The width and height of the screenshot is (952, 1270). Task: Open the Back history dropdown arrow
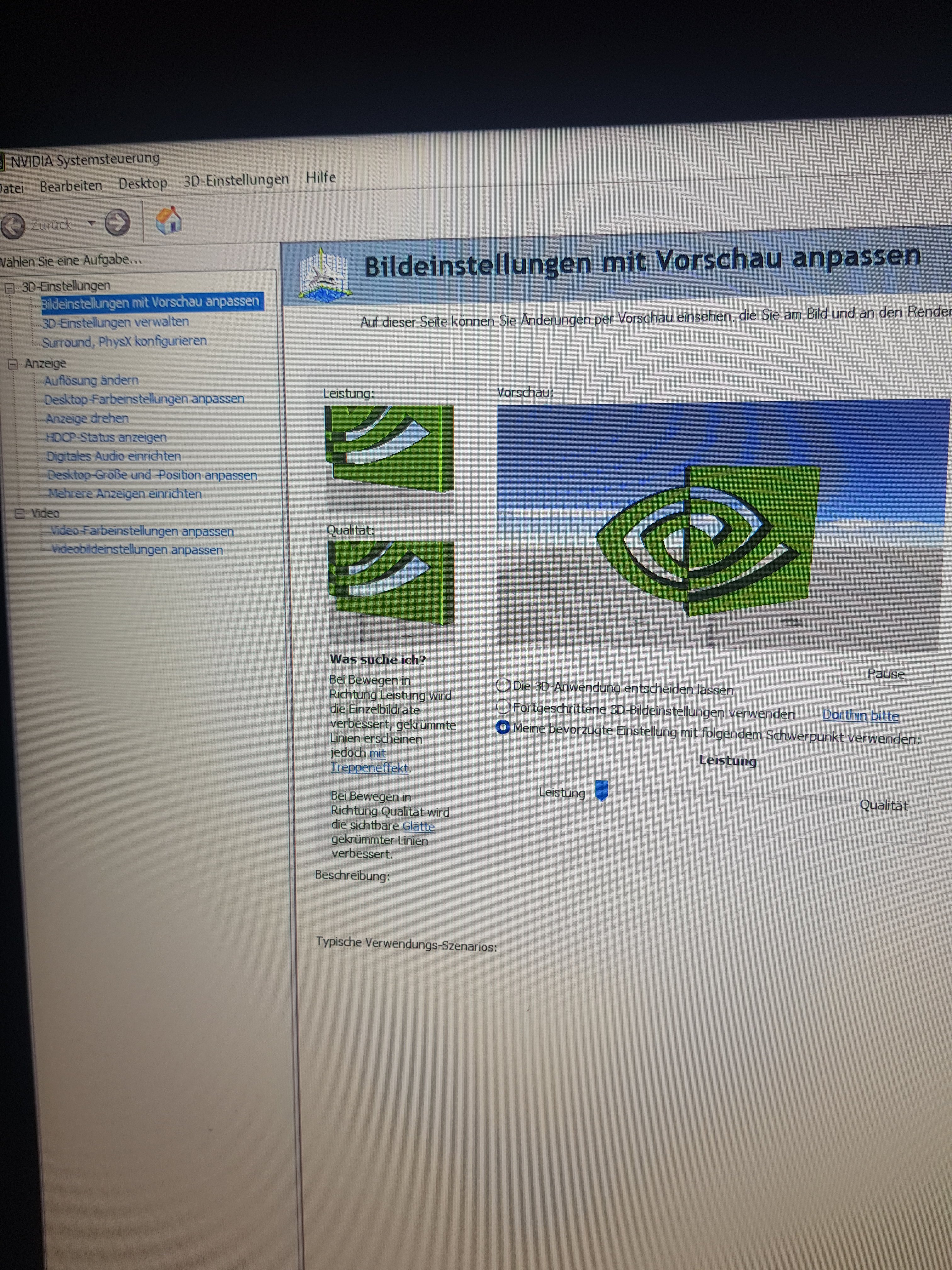(91, 223)
